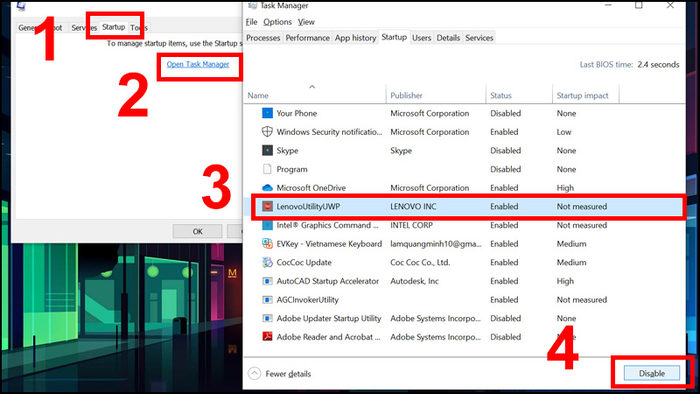Select the Microsoft OneDrive entry name
Image resolution: width=700 pixels, height=394 pixels.
click(x=311, y=188)
